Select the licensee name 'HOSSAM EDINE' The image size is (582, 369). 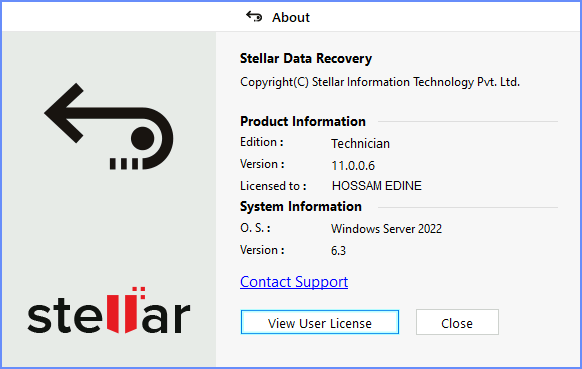[x=377, y=186]
